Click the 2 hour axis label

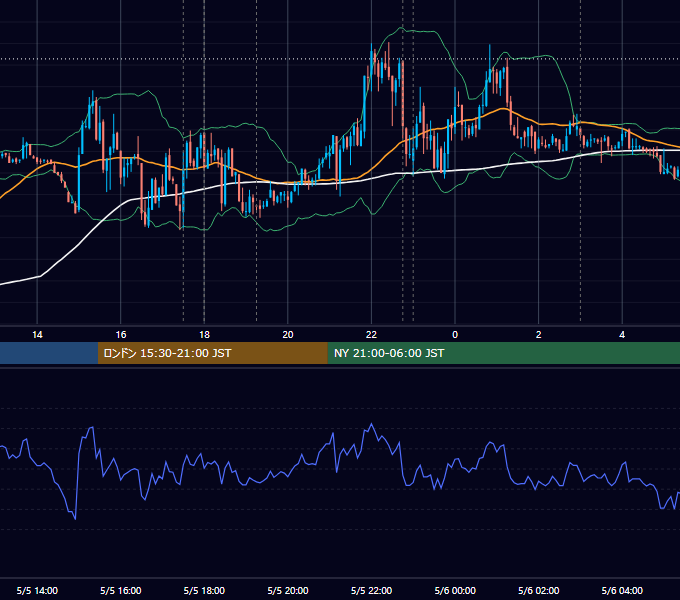coord(539,335)
